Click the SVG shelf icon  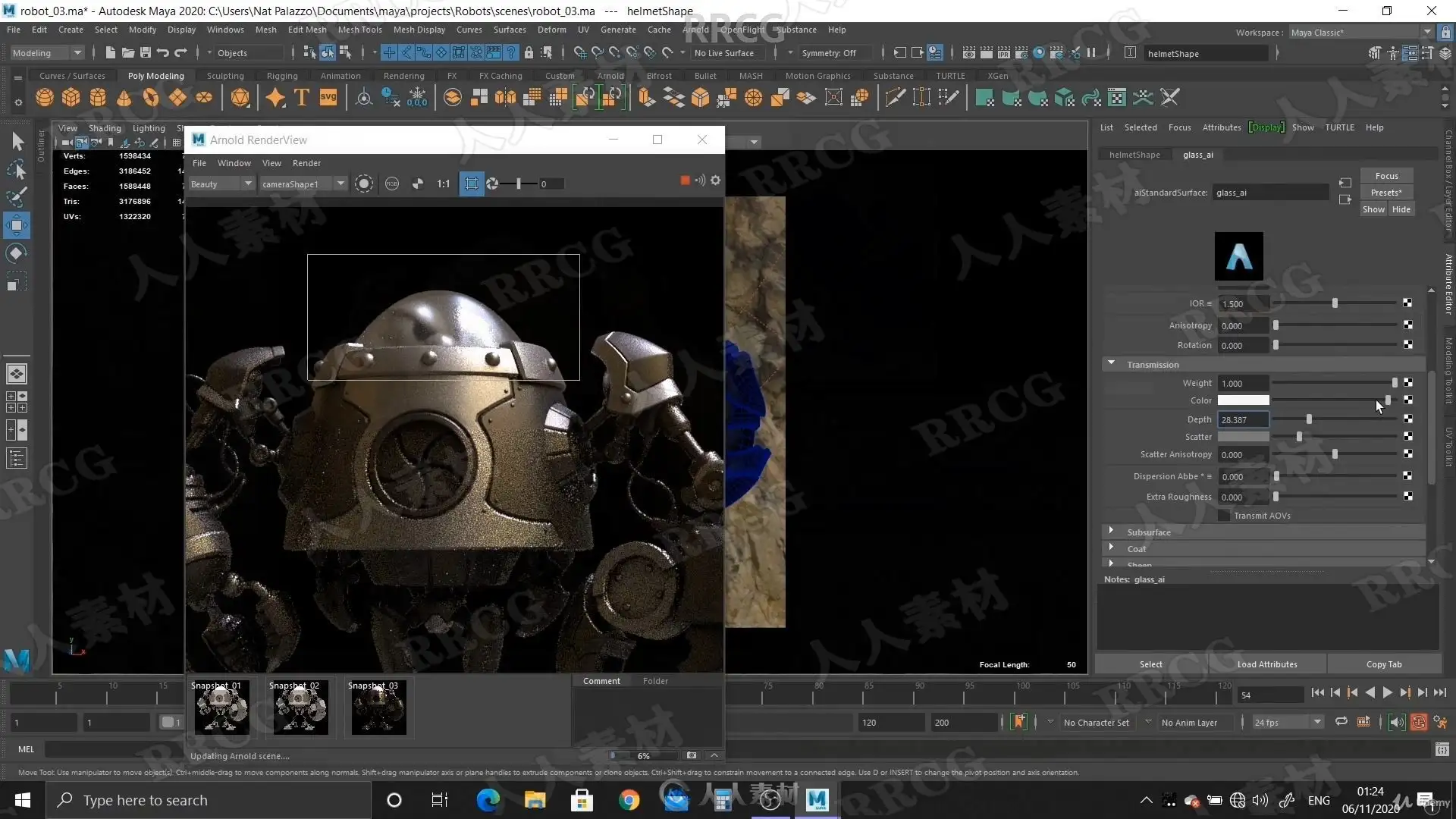tap(328, 98)
